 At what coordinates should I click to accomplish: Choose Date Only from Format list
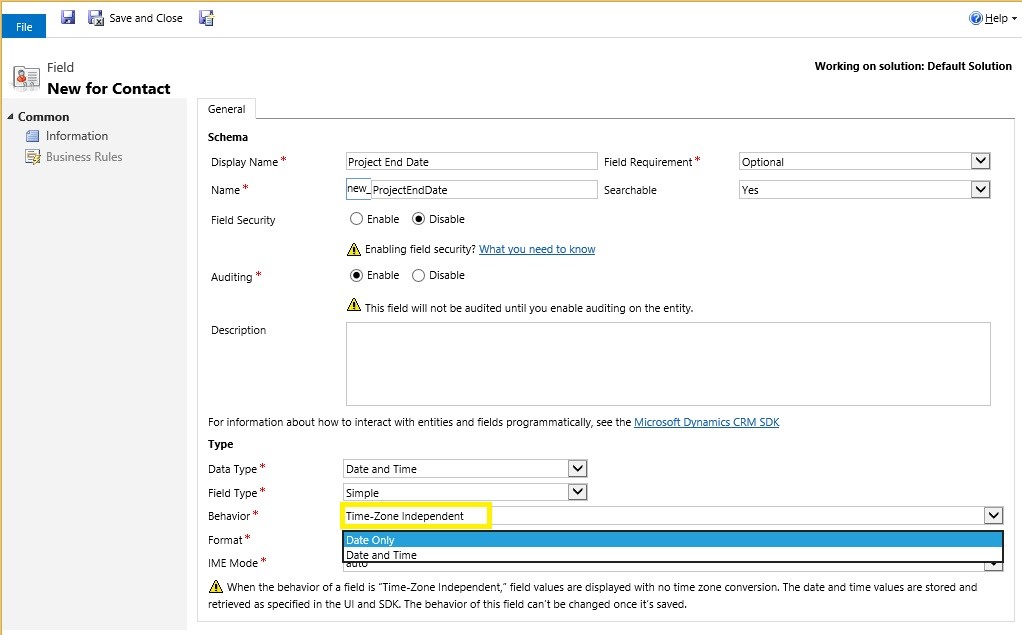pos(673,540)
